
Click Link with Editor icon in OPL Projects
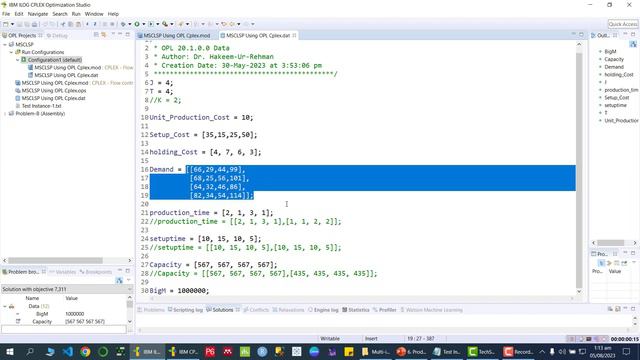tap(104, 35)
